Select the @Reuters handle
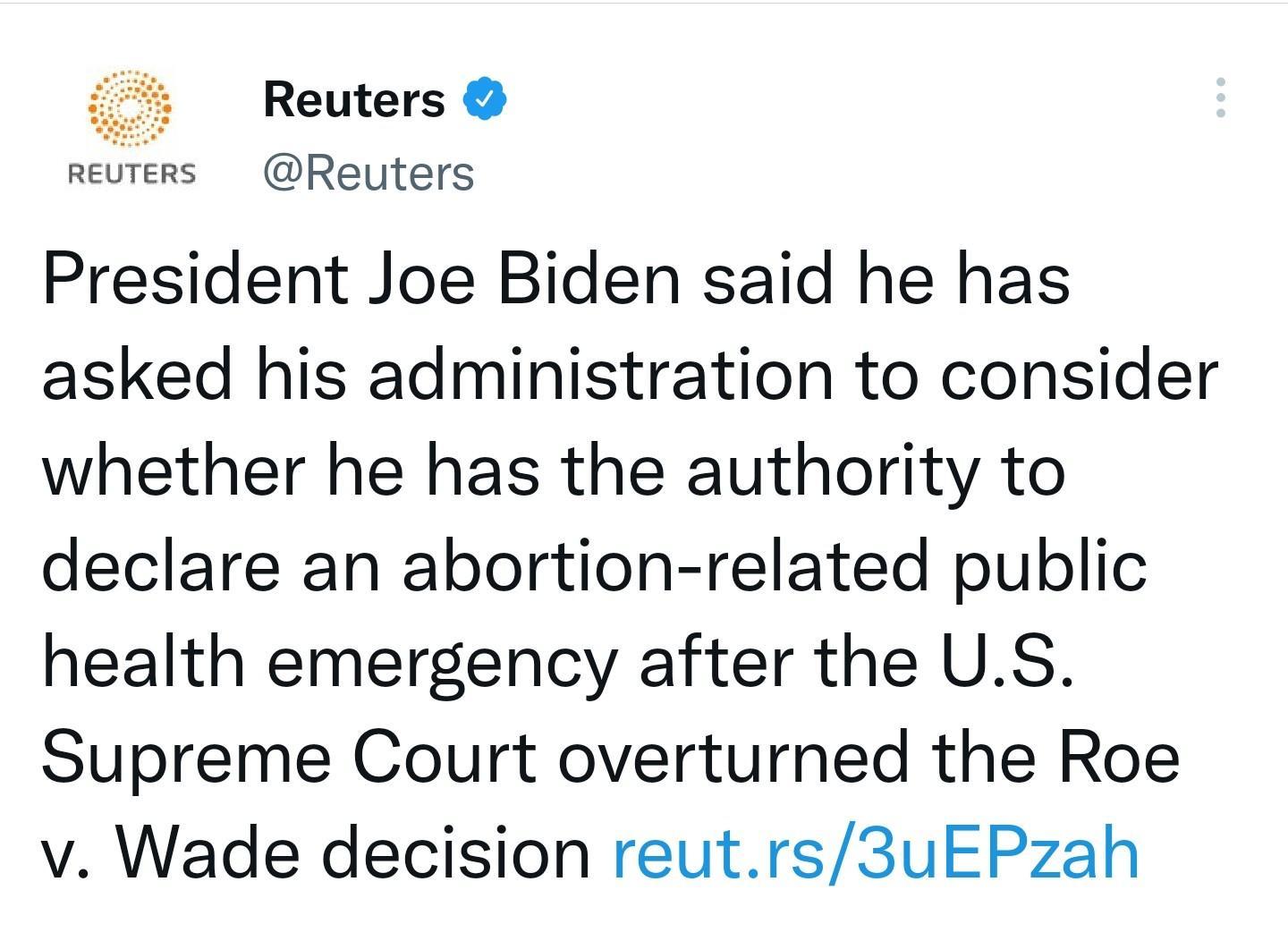1288x941 pixels. 368,172
